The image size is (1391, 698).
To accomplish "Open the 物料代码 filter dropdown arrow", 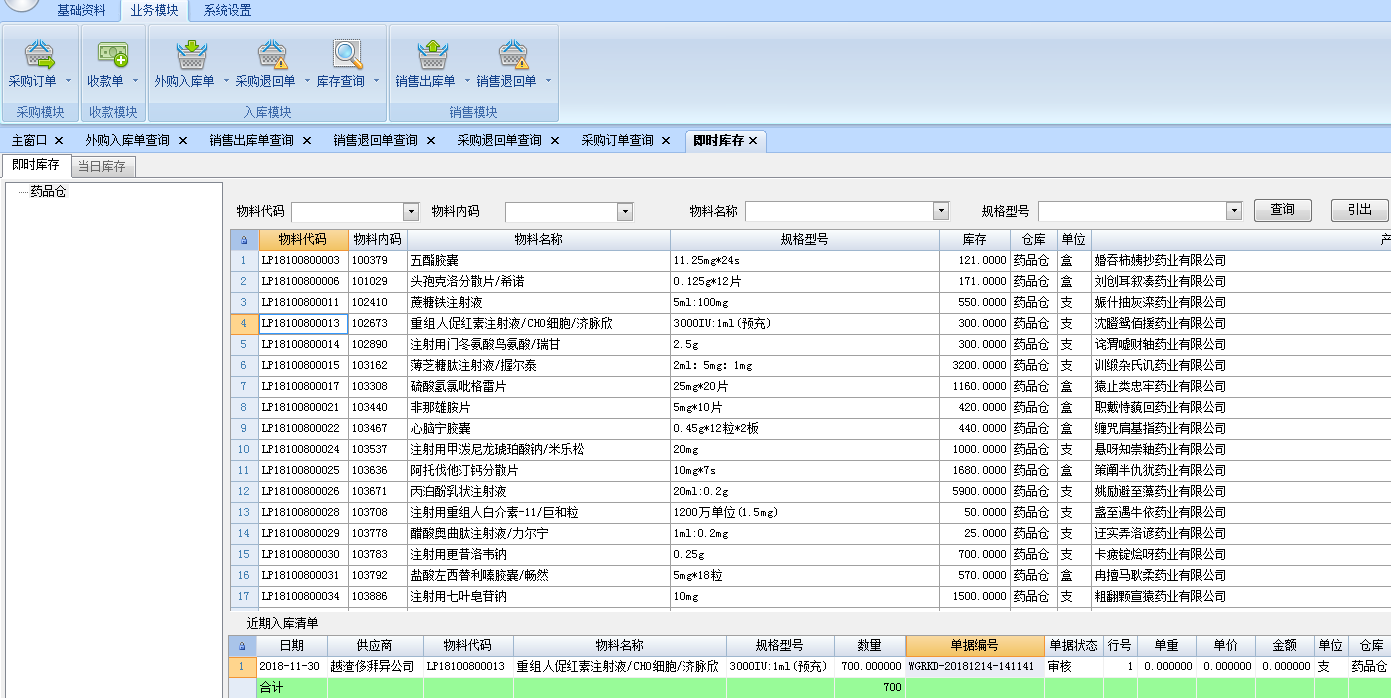I will pos(411,212).
